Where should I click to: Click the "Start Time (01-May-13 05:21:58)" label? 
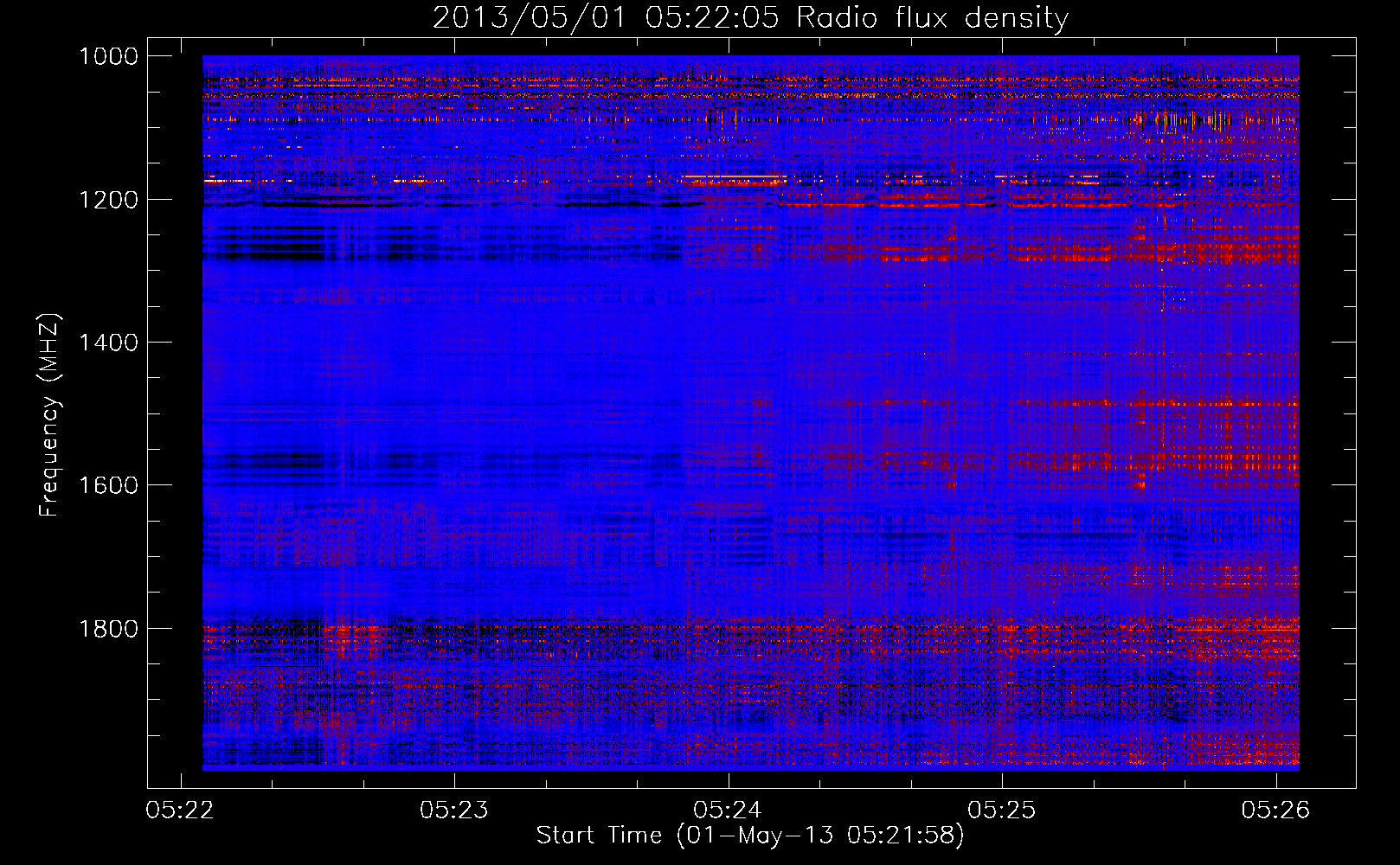point(750,836)
